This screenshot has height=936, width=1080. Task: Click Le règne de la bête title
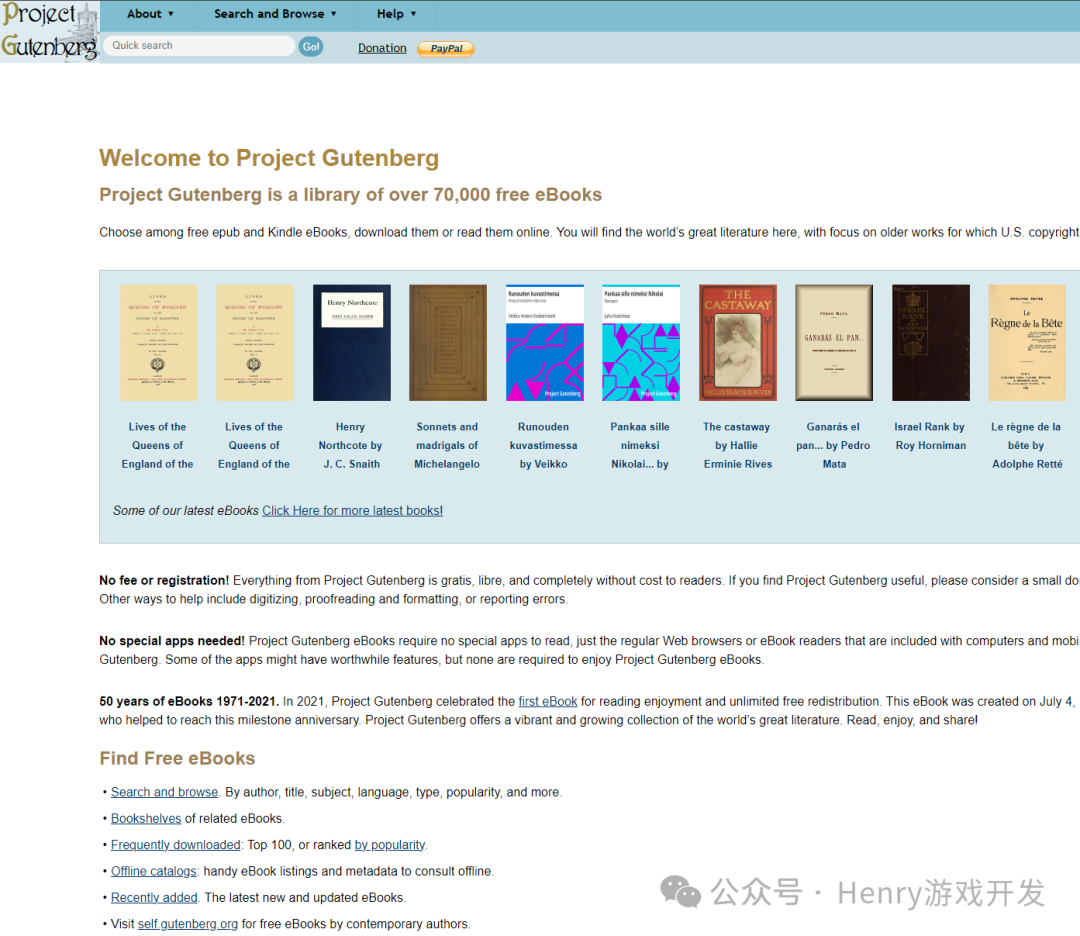pyautogui.click(x=1026, y=446)
